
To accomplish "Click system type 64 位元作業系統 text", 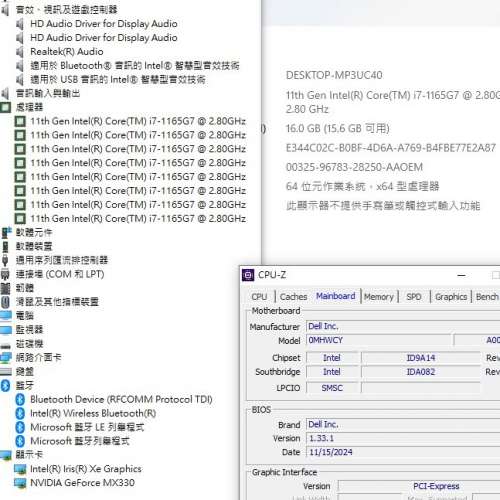I will [362, 186].
